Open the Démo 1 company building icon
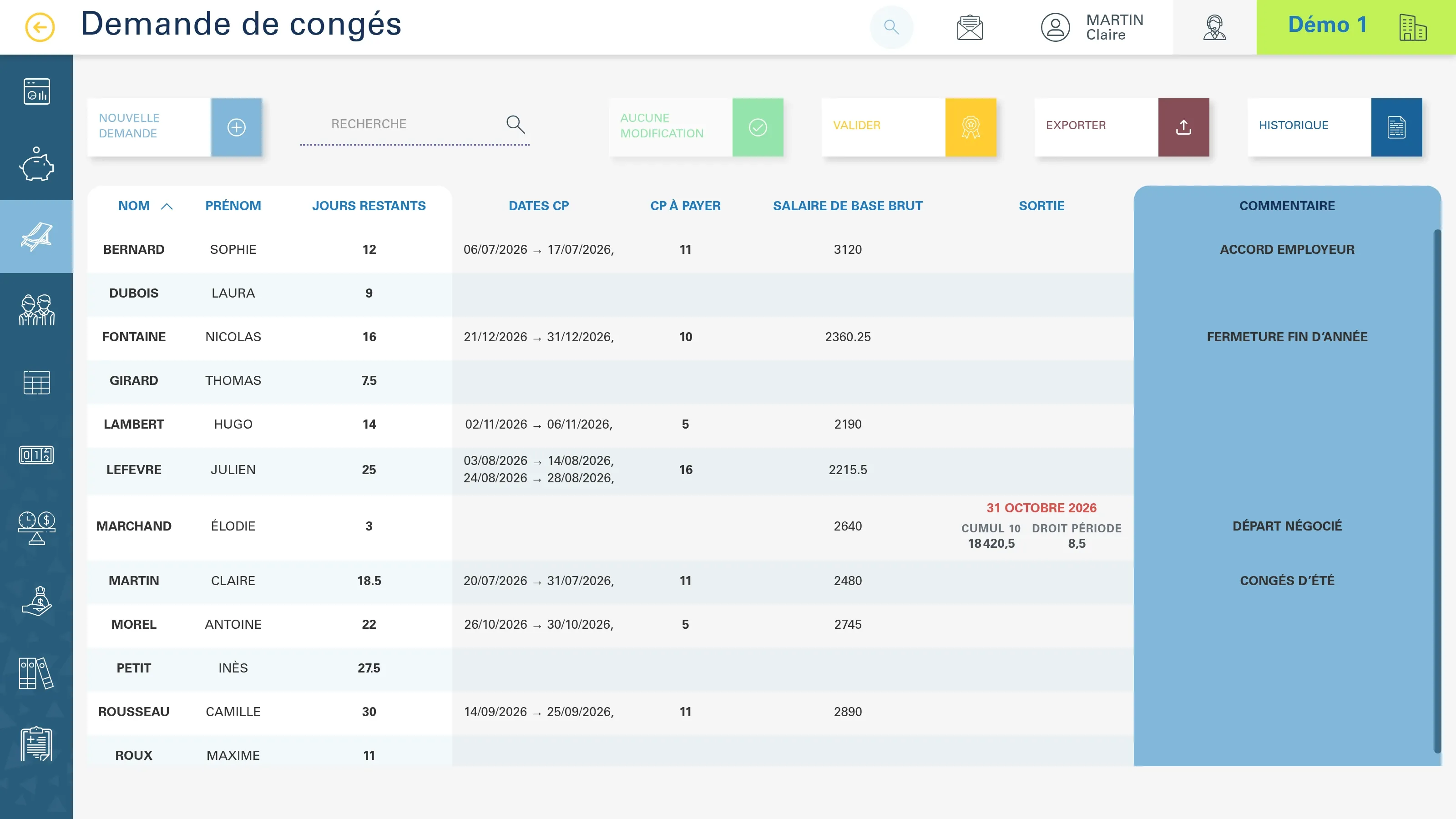Image resolution: width=1456 pixels, height=819 pixels. (1412, 27)
